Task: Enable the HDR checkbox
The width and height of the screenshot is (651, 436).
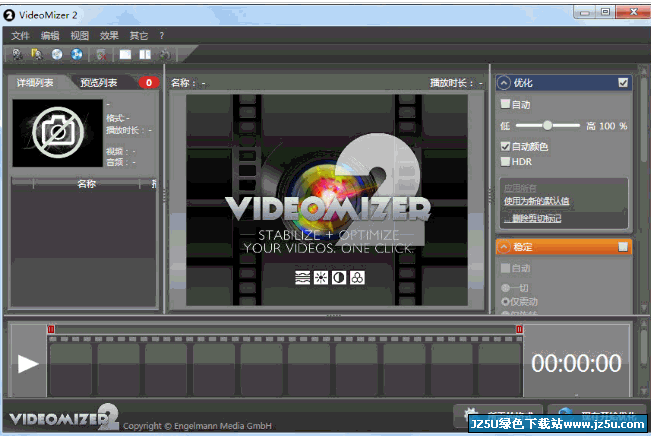Action: tap(505, 162)
